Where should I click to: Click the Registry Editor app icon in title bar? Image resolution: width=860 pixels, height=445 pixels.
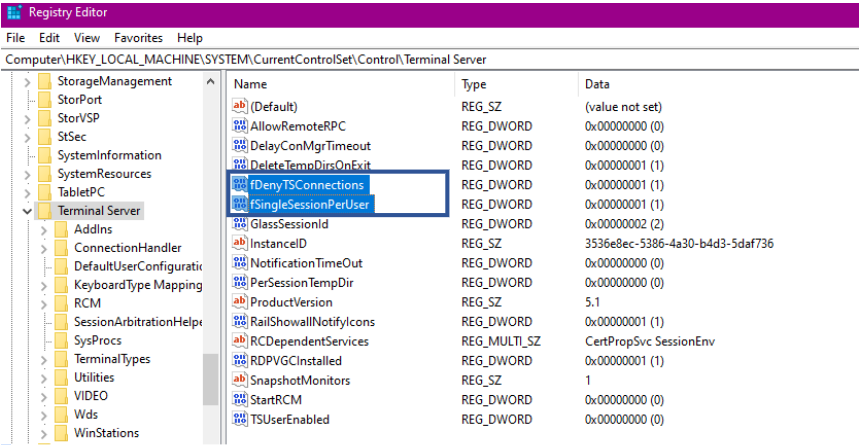pyautogui.click(x=14, y=12)
